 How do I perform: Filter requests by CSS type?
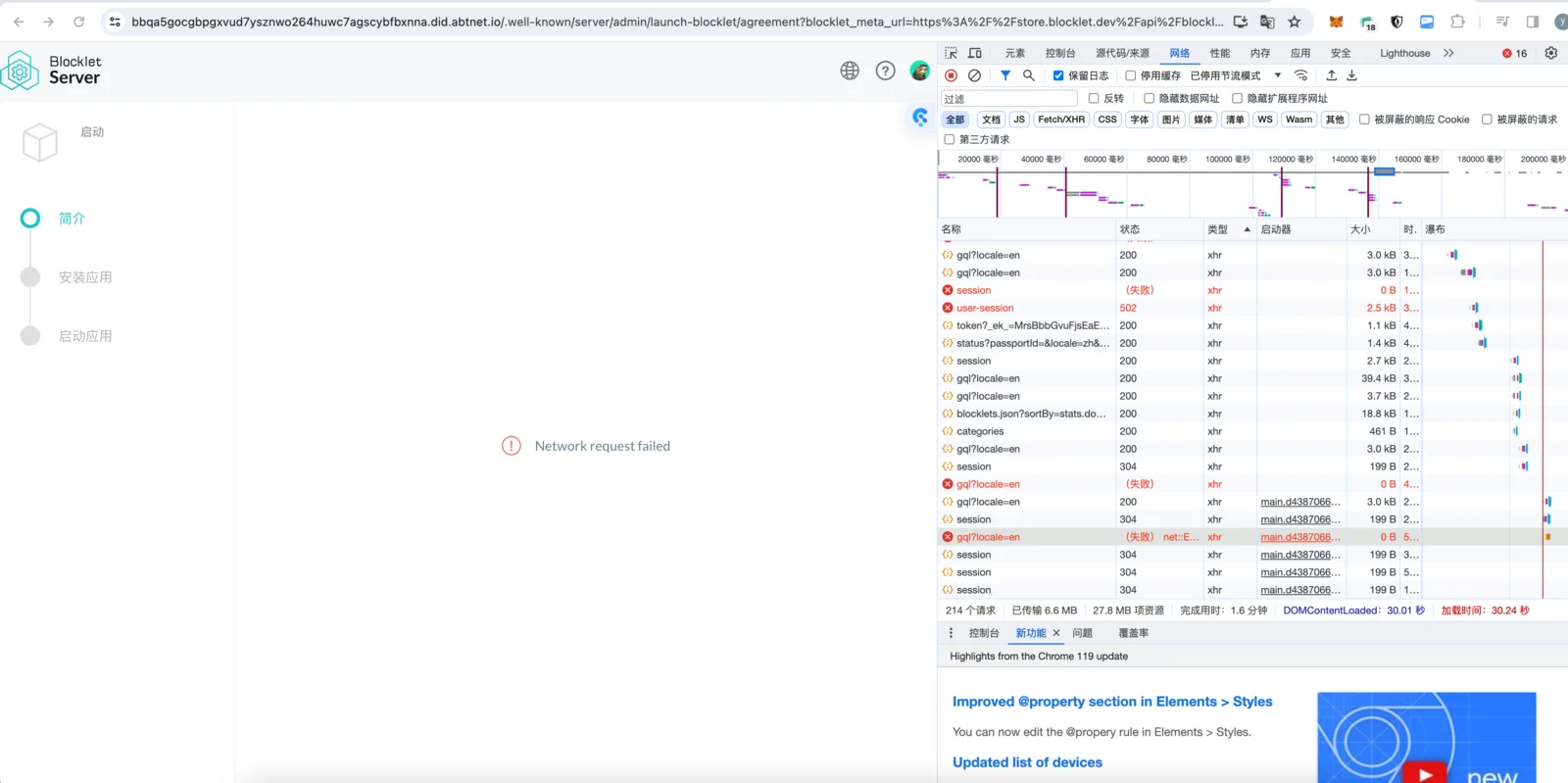[1107, 120]
